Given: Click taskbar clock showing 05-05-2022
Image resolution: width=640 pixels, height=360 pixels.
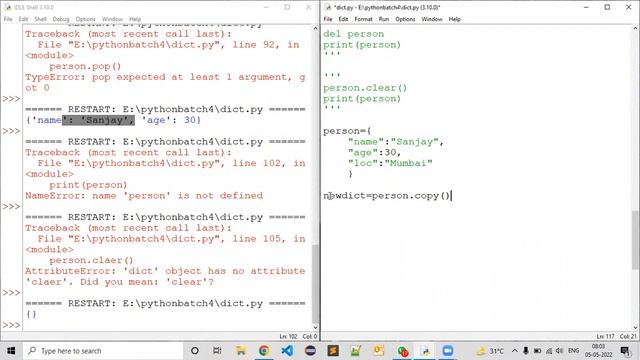Looking at the screenshot, I should pos(598,351).
